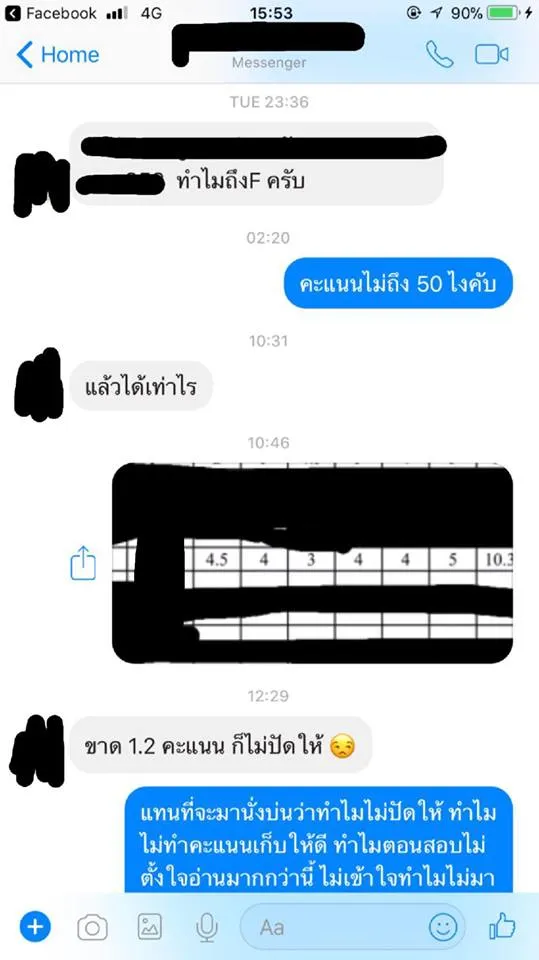Select the blue message about 50 points
This screenshot has width=539, height=960.
pyautogui.click(x=398, y=283)
